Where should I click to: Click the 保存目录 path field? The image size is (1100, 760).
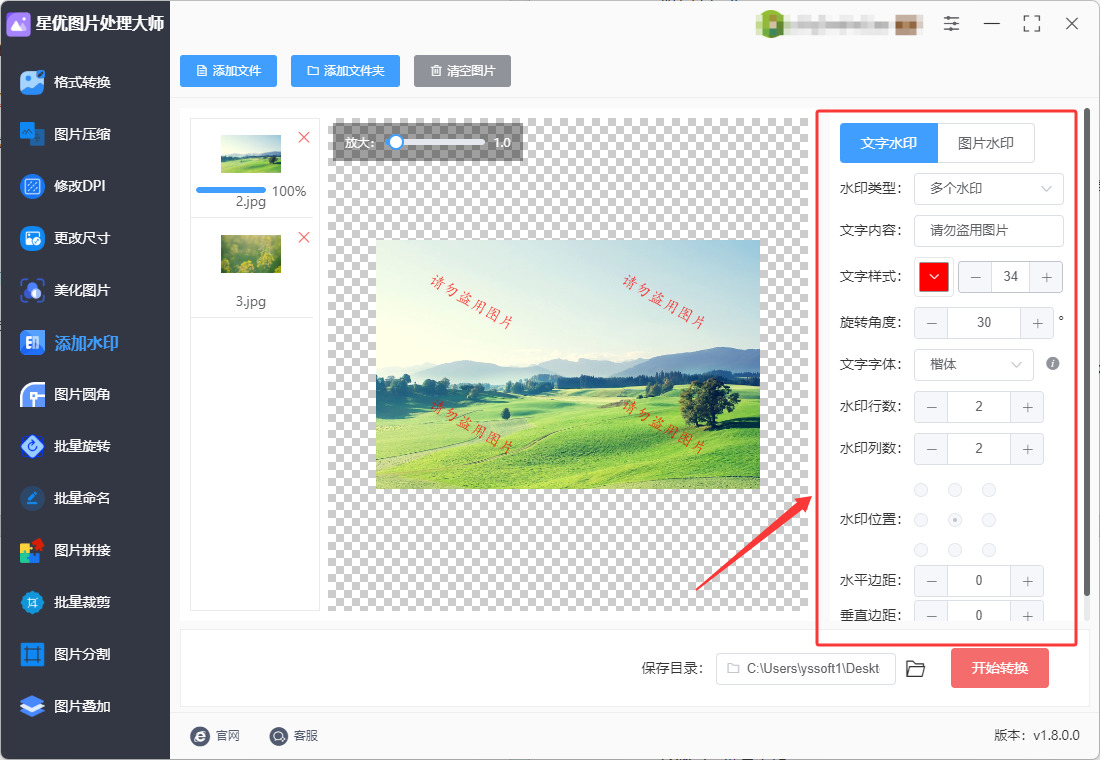805,669
